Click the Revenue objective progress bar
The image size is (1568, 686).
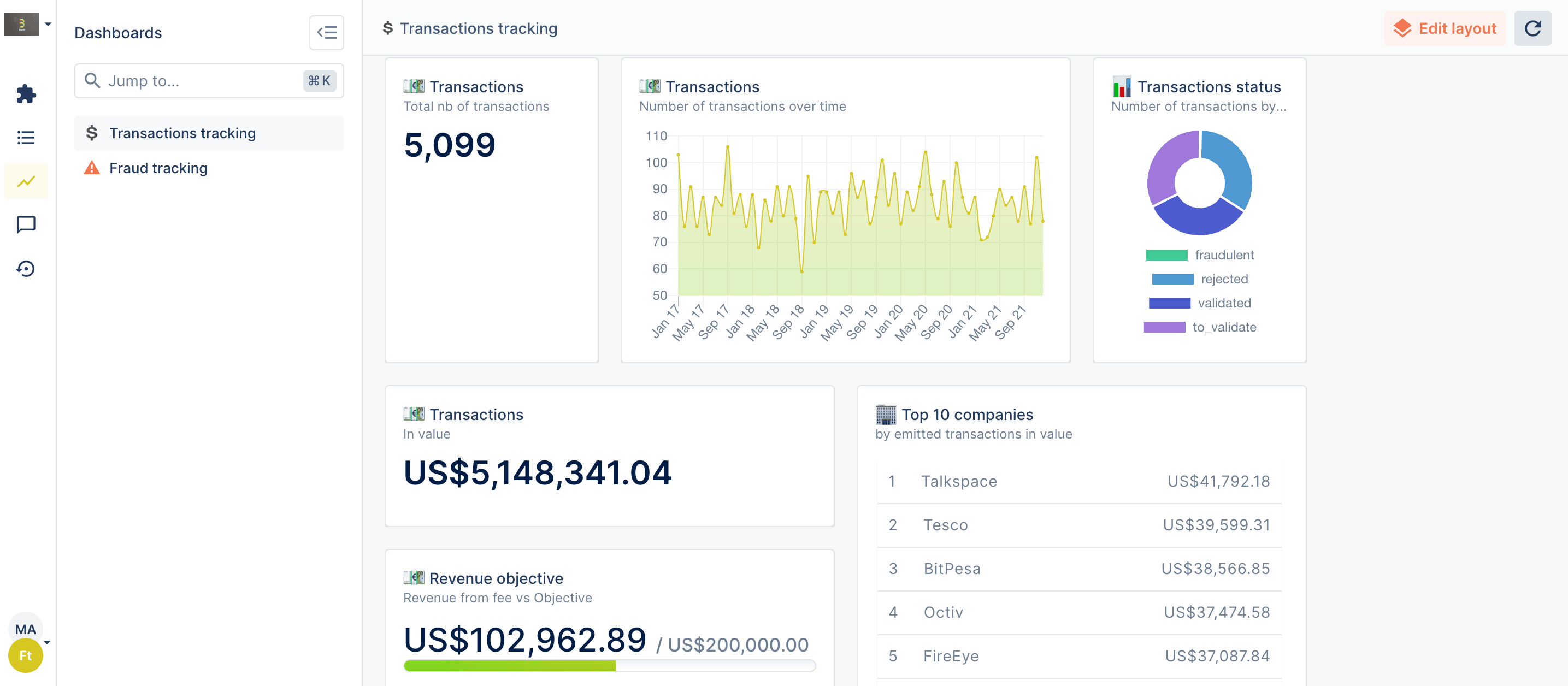coord(609,665)
